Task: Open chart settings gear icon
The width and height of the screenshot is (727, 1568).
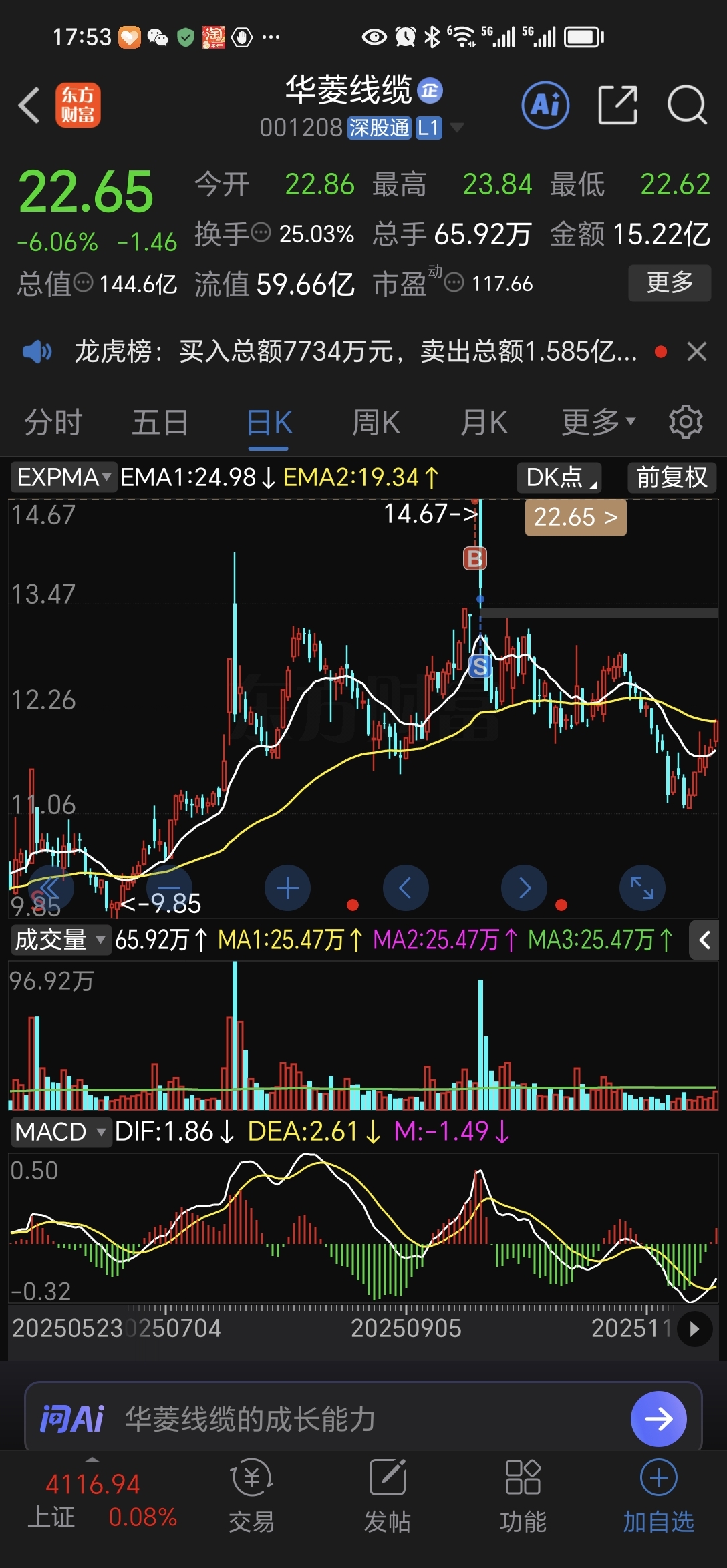Action: [x=686, y=422]
